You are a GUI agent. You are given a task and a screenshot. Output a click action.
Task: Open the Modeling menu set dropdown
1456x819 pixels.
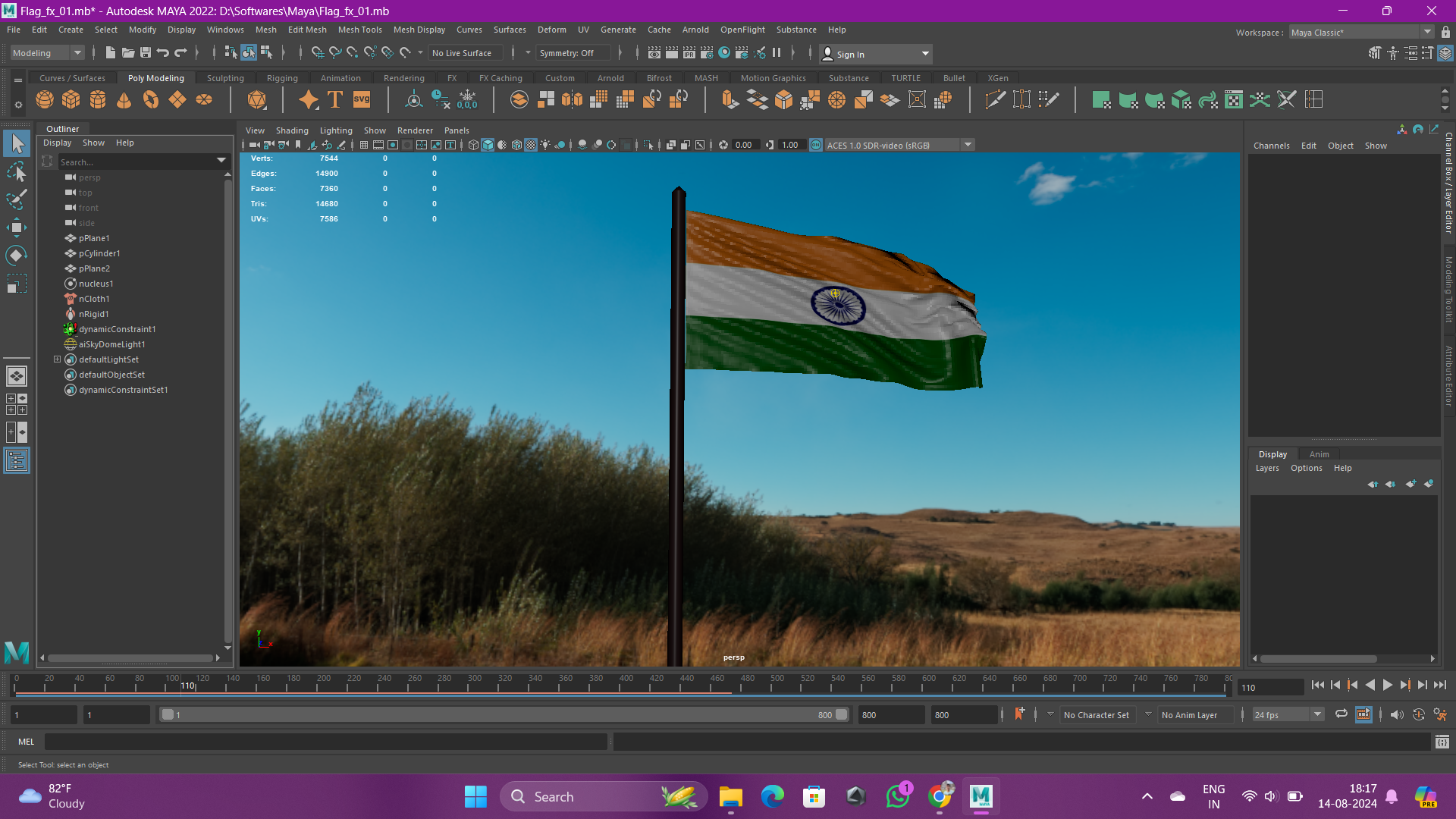47,53
